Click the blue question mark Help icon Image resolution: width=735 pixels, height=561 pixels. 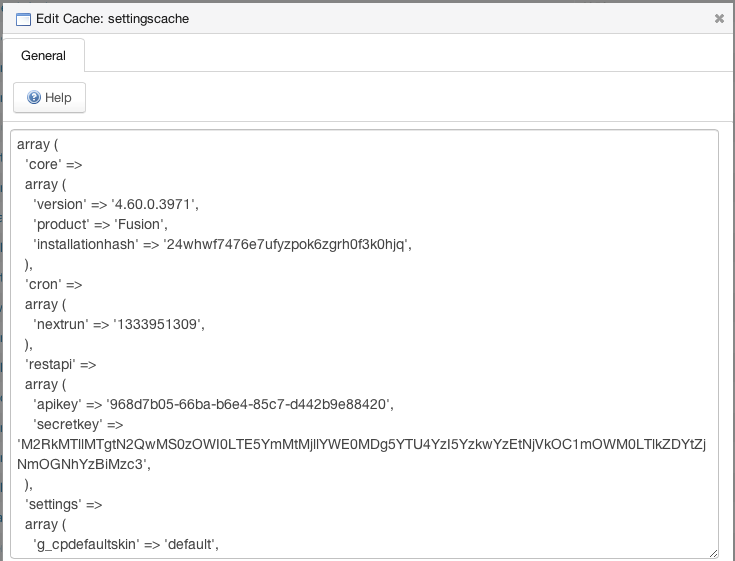[x=34, y=98]
